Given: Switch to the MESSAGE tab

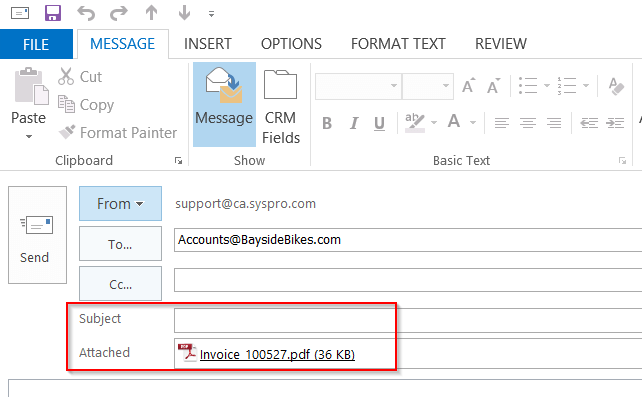Looking at the screenshot, I should (x=122, y=44).
